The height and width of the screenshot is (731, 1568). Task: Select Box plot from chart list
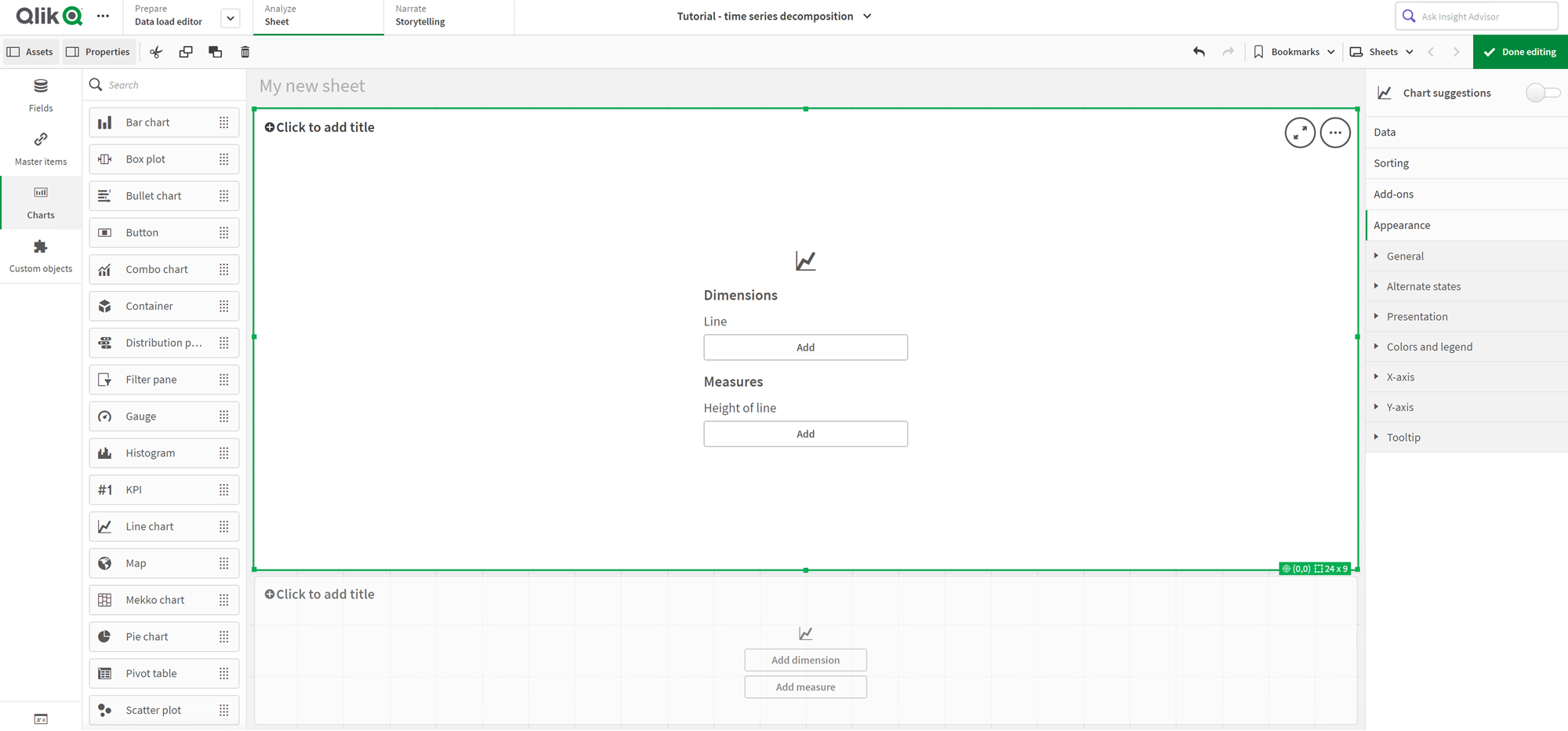[164, 159]
